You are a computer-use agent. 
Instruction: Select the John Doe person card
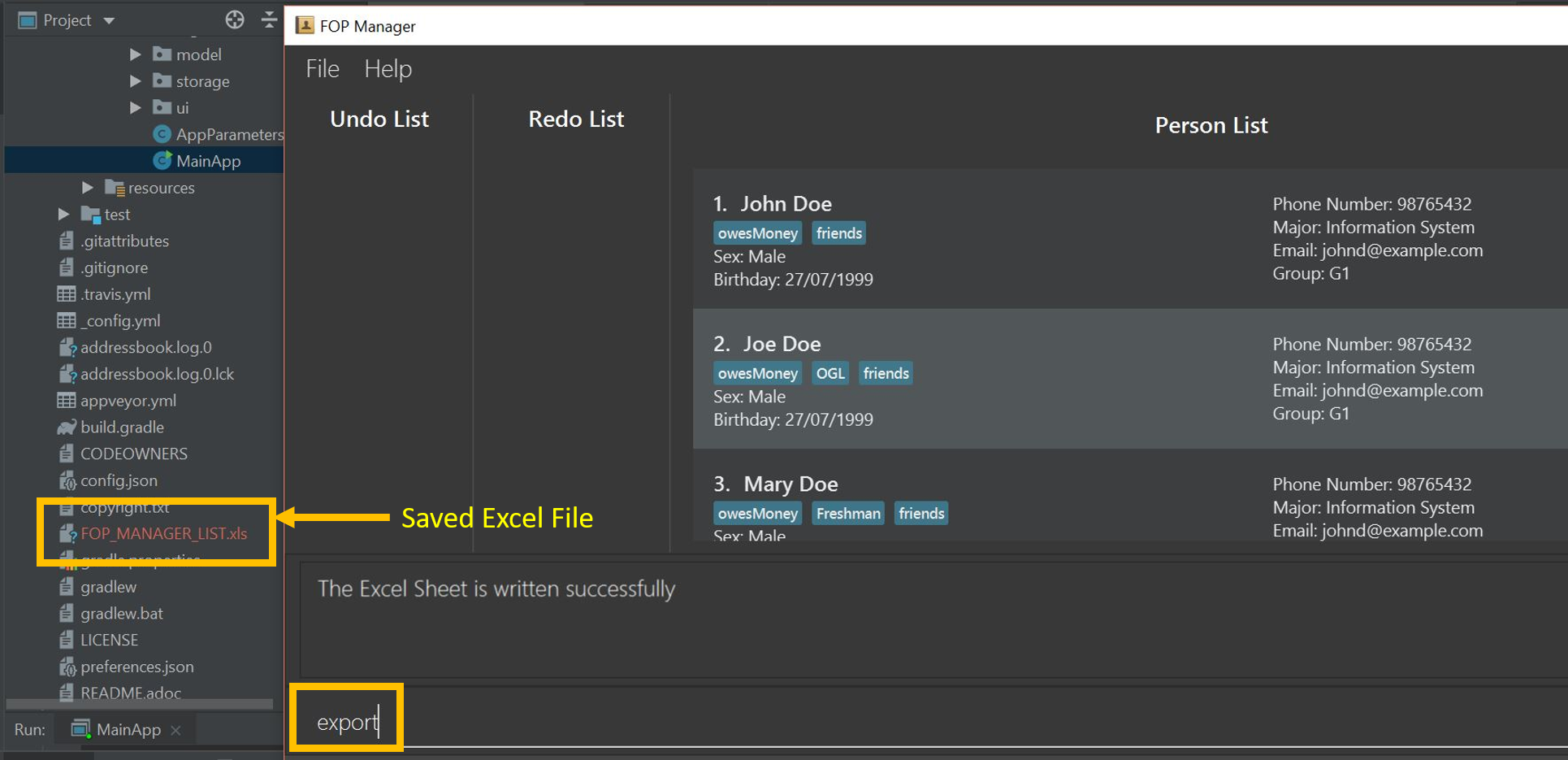click(1130, 240)
